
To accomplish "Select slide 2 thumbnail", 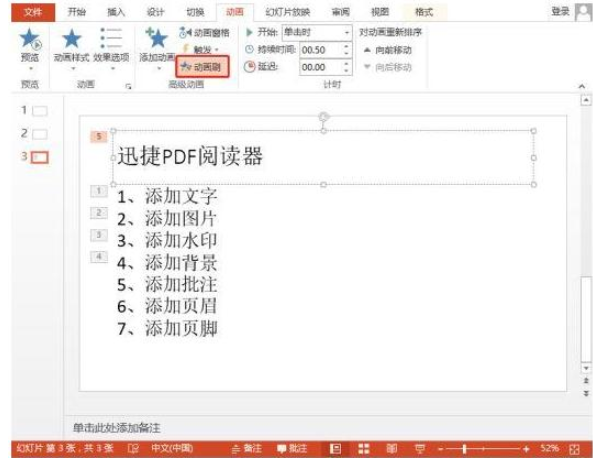I will coord(40,134).
